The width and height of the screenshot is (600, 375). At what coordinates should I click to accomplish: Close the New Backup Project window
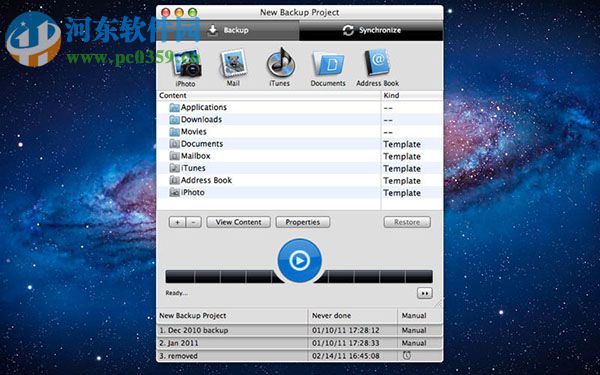point(165,13)
